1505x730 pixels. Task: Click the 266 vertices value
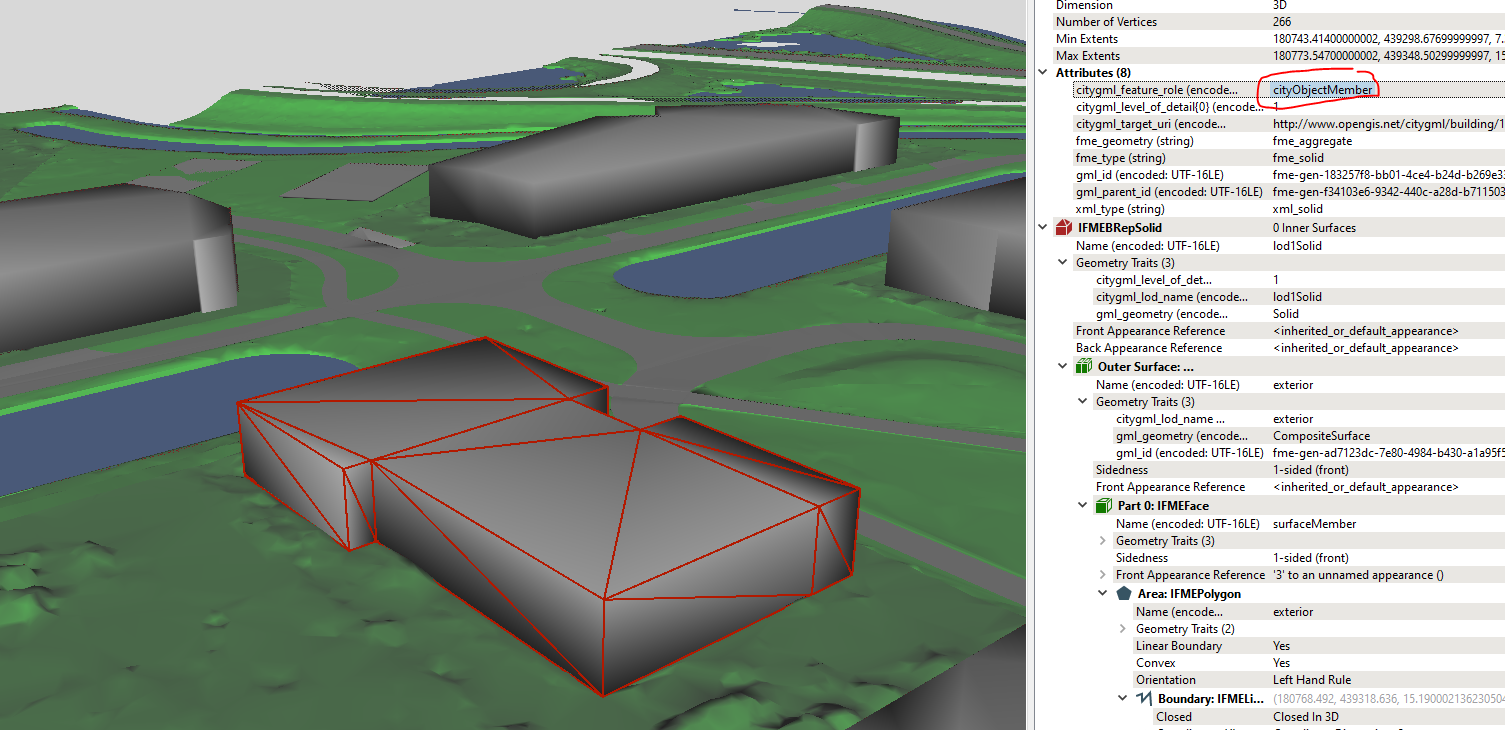coord(1282,22)
